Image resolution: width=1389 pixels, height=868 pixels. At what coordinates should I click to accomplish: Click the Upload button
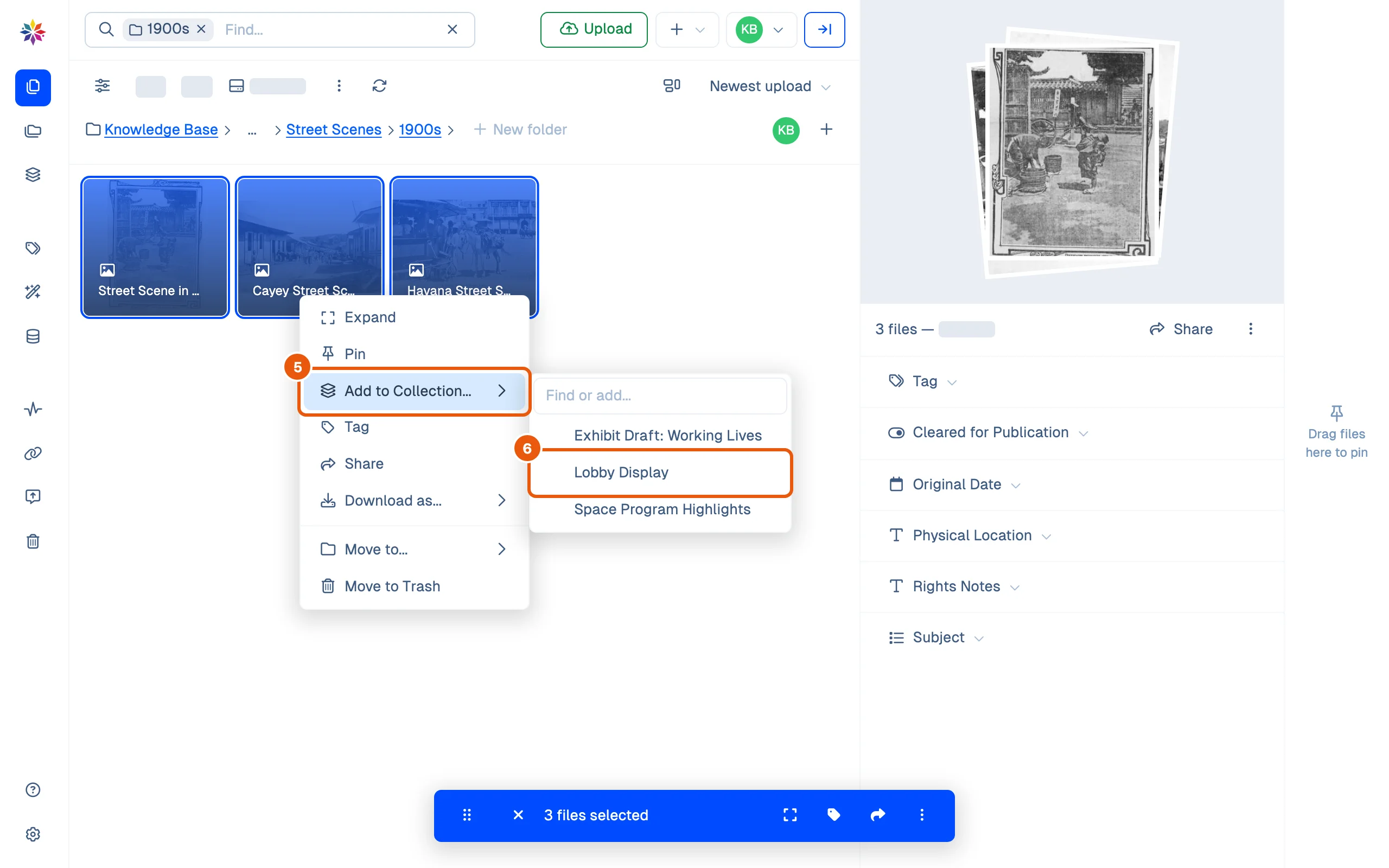594,29
